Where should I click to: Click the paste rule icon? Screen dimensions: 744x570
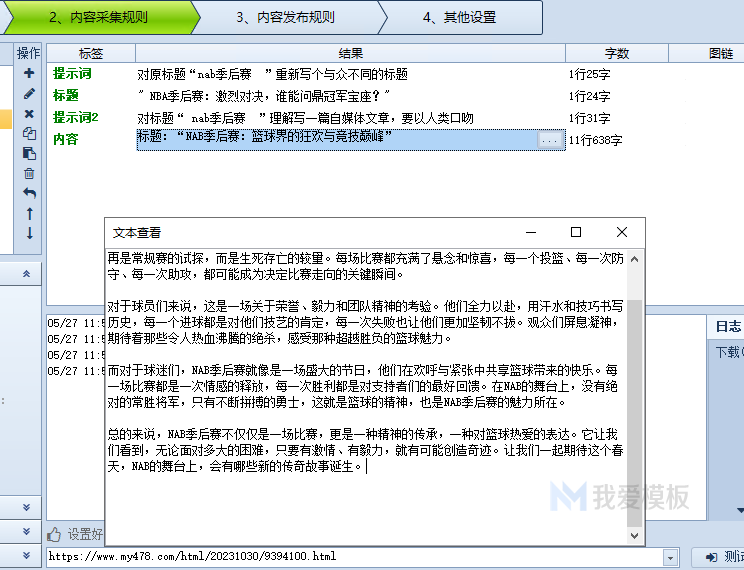click(29, 153)
